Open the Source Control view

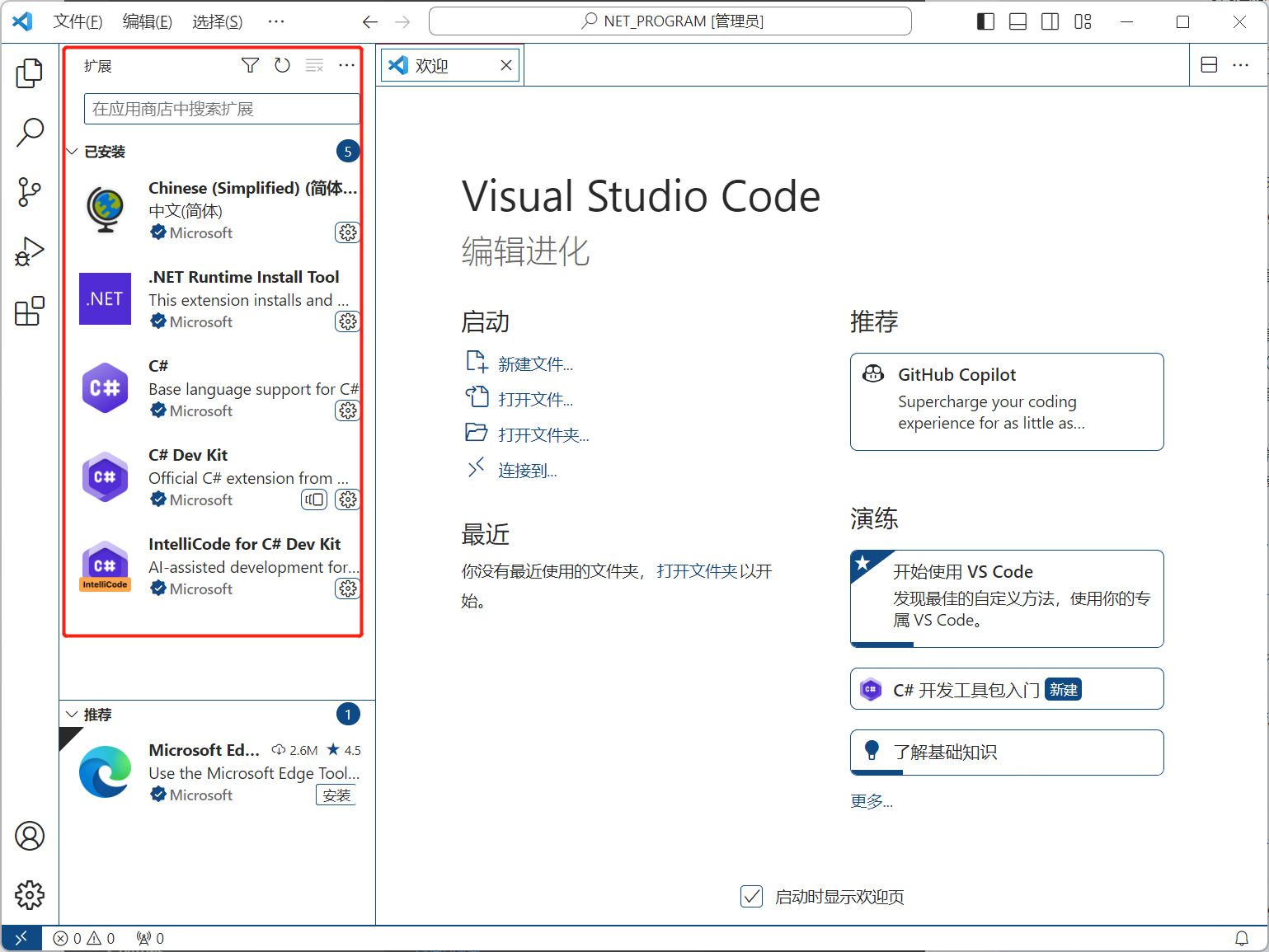coord(30,192)
